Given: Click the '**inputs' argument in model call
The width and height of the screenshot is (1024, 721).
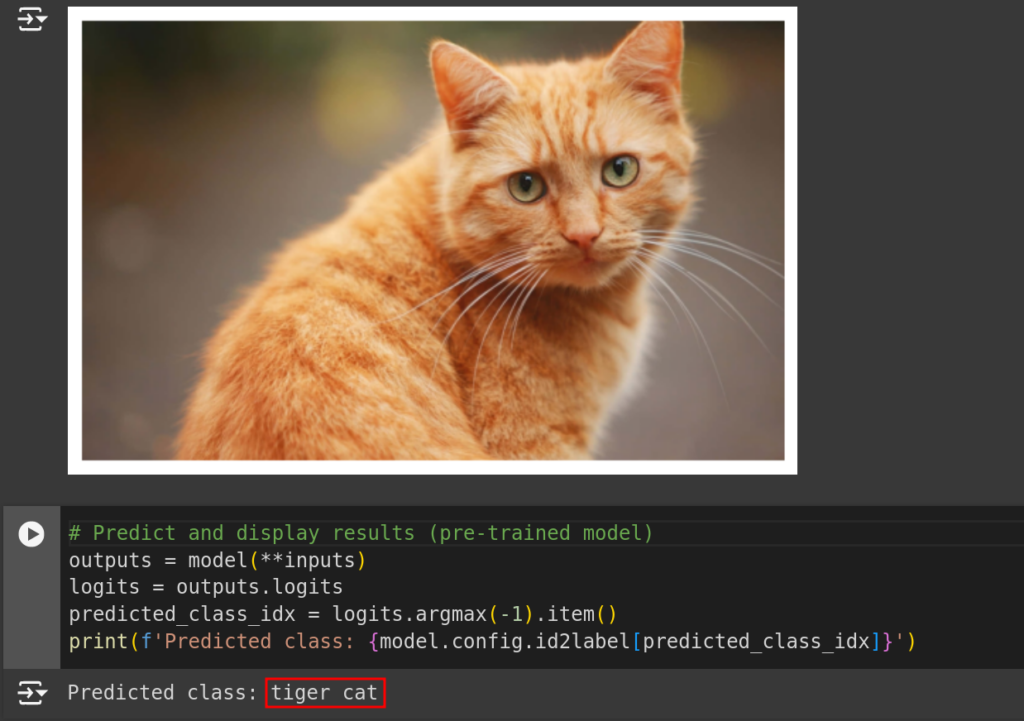Looking at the screenshot, I should click(x=308, y=560).
